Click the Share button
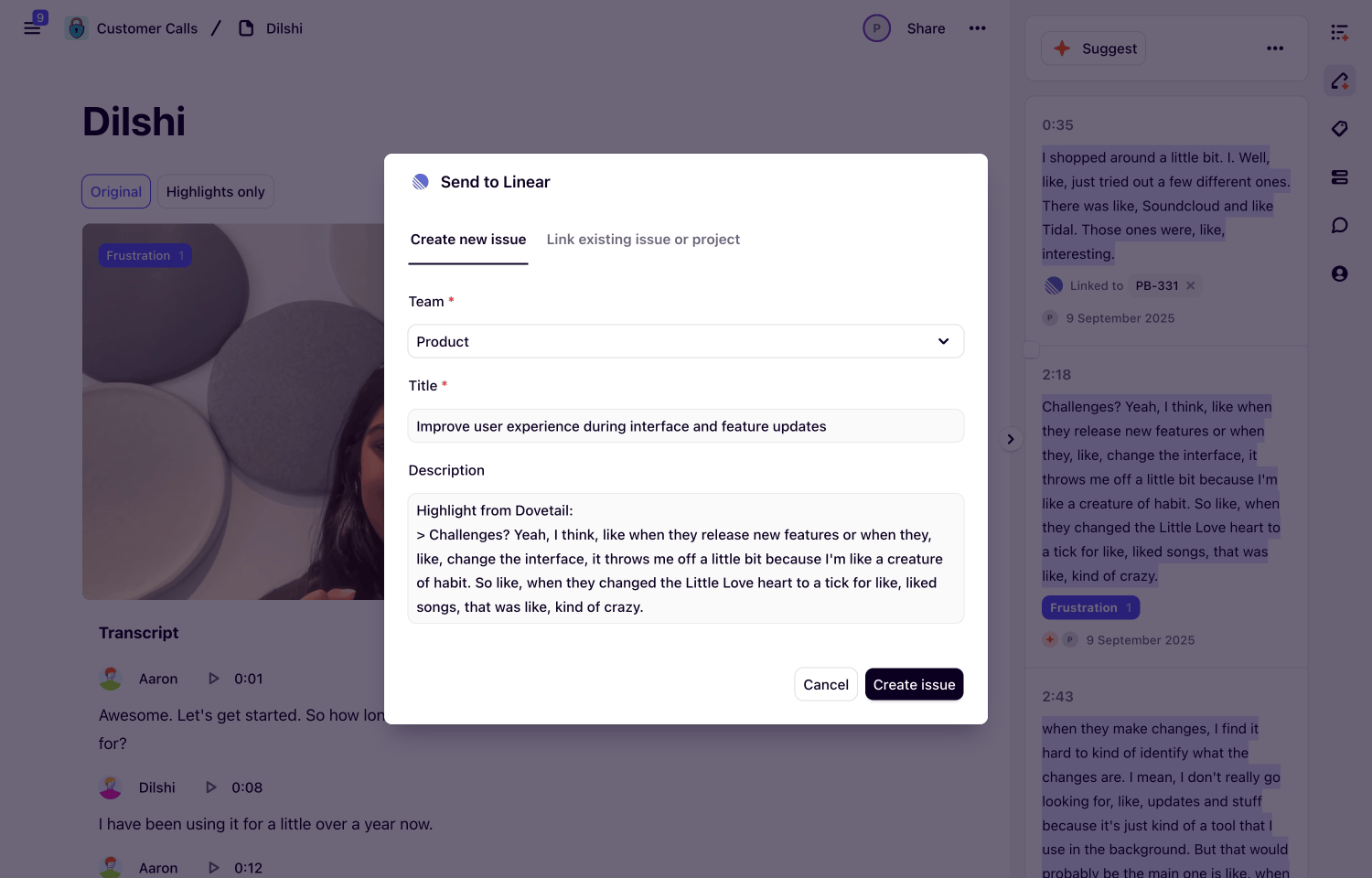This screenshot has width=1372, height=878. (x=926, y=28)
